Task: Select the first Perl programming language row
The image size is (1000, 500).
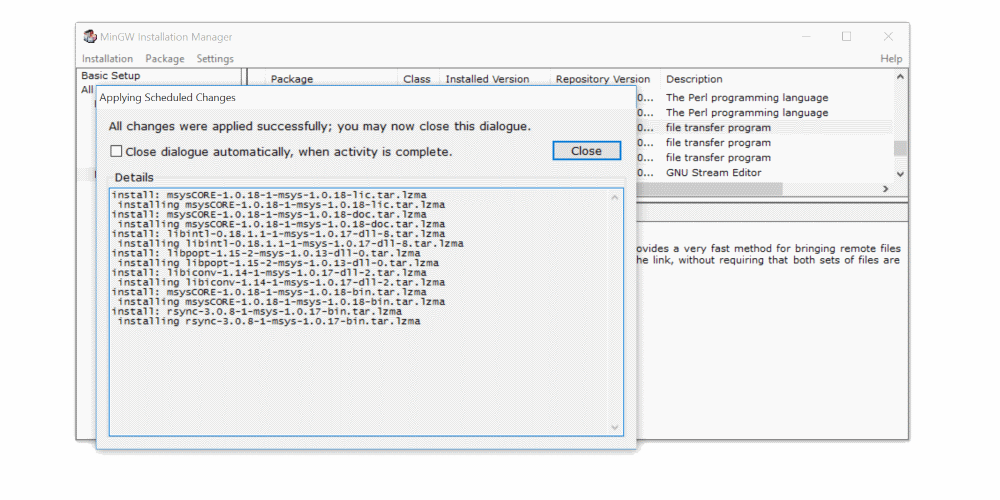Action: coord(746,98)
